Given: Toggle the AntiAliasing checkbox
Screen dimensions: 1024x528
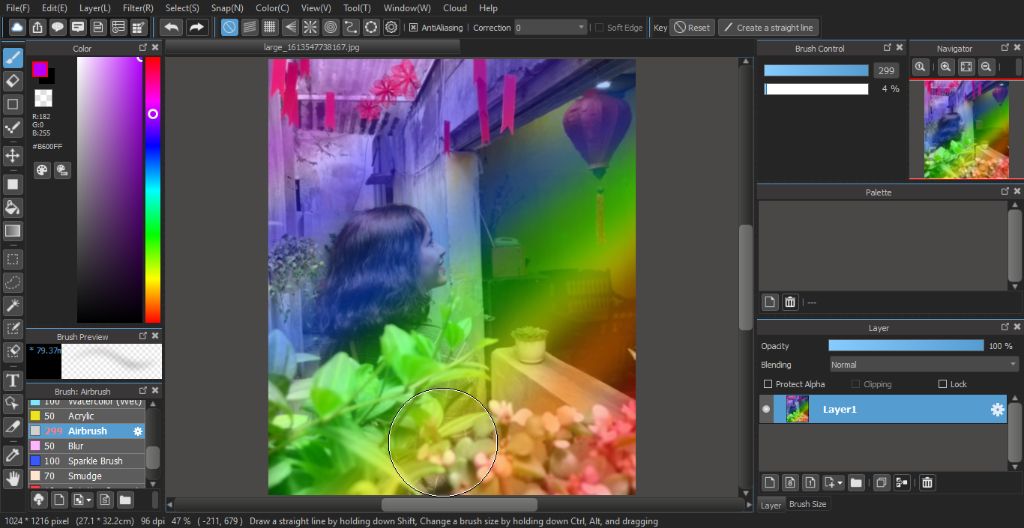Looking at the screenshot, I should tap(413, 27).
